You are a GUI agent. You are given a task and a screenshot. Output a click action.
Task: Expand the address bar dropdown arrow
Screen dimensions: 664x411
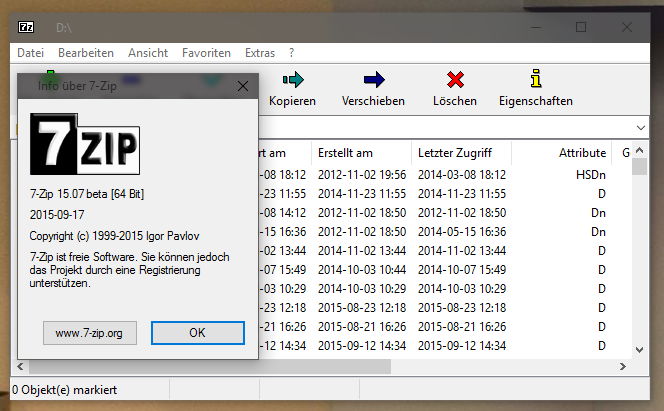coord(641,127)
